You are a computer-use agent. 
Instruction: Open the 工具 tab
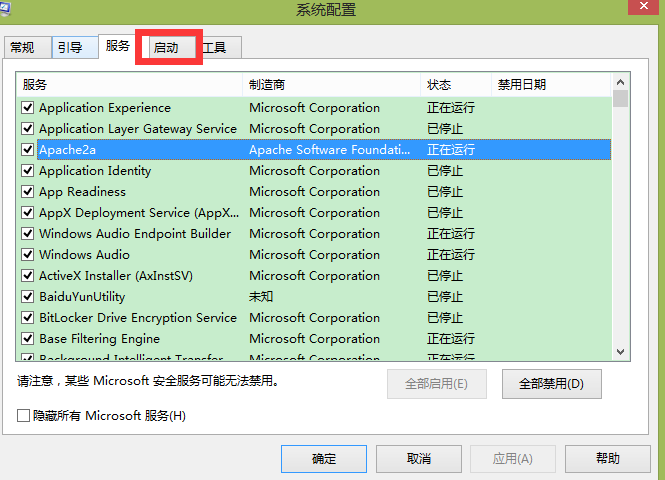click(x=215, y=48)
